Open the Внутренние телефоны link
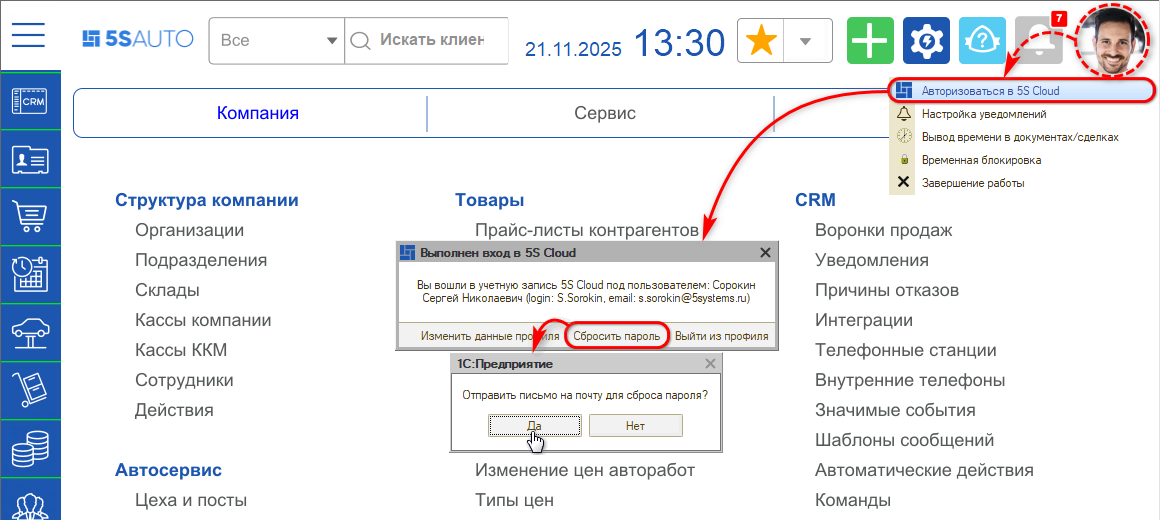 click(910, 380)
